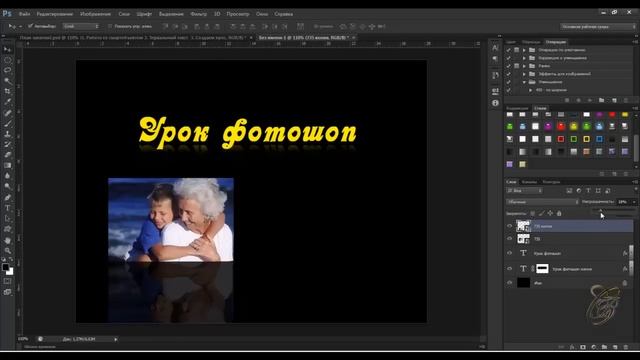Expand the second action set folder
This screenshot has width=640, height=360.
point(524,58)
